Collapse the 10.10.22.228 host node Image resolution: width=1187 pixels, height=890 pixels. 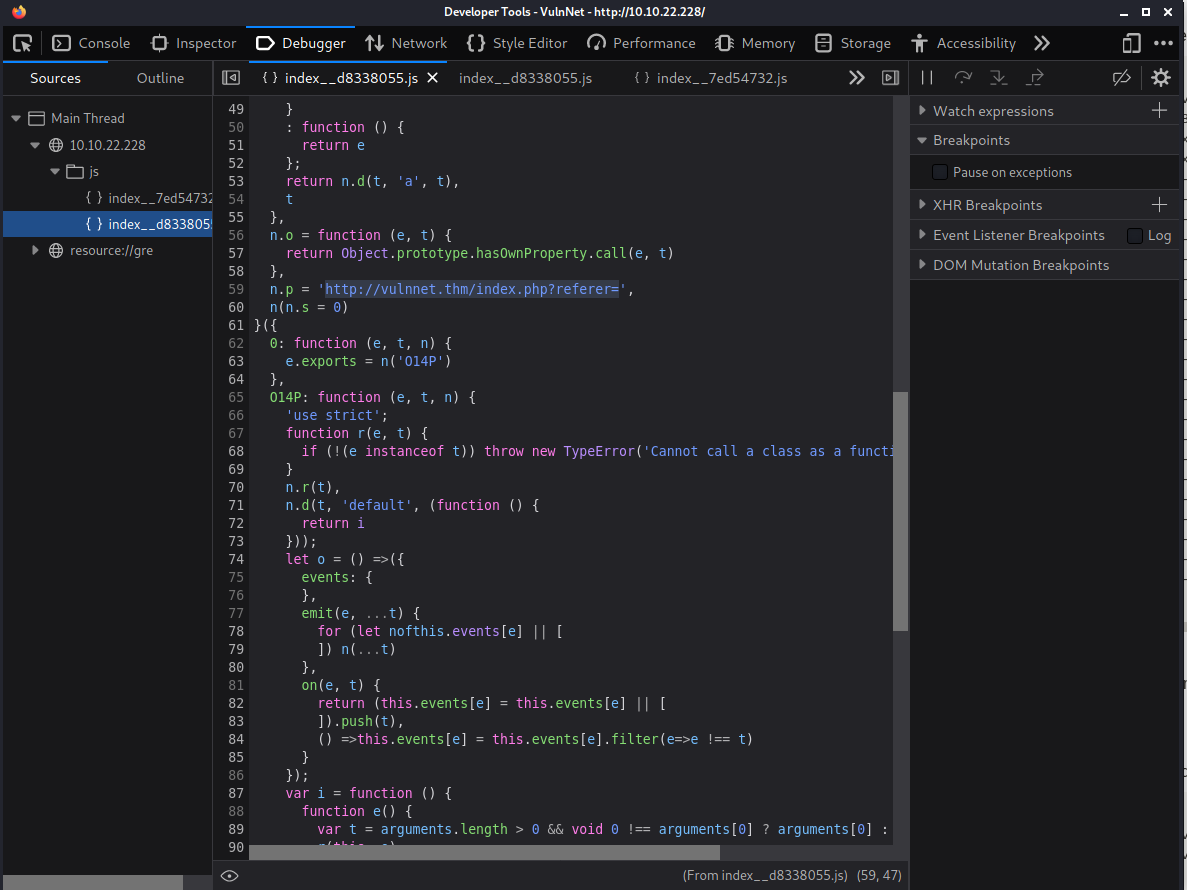35,145
